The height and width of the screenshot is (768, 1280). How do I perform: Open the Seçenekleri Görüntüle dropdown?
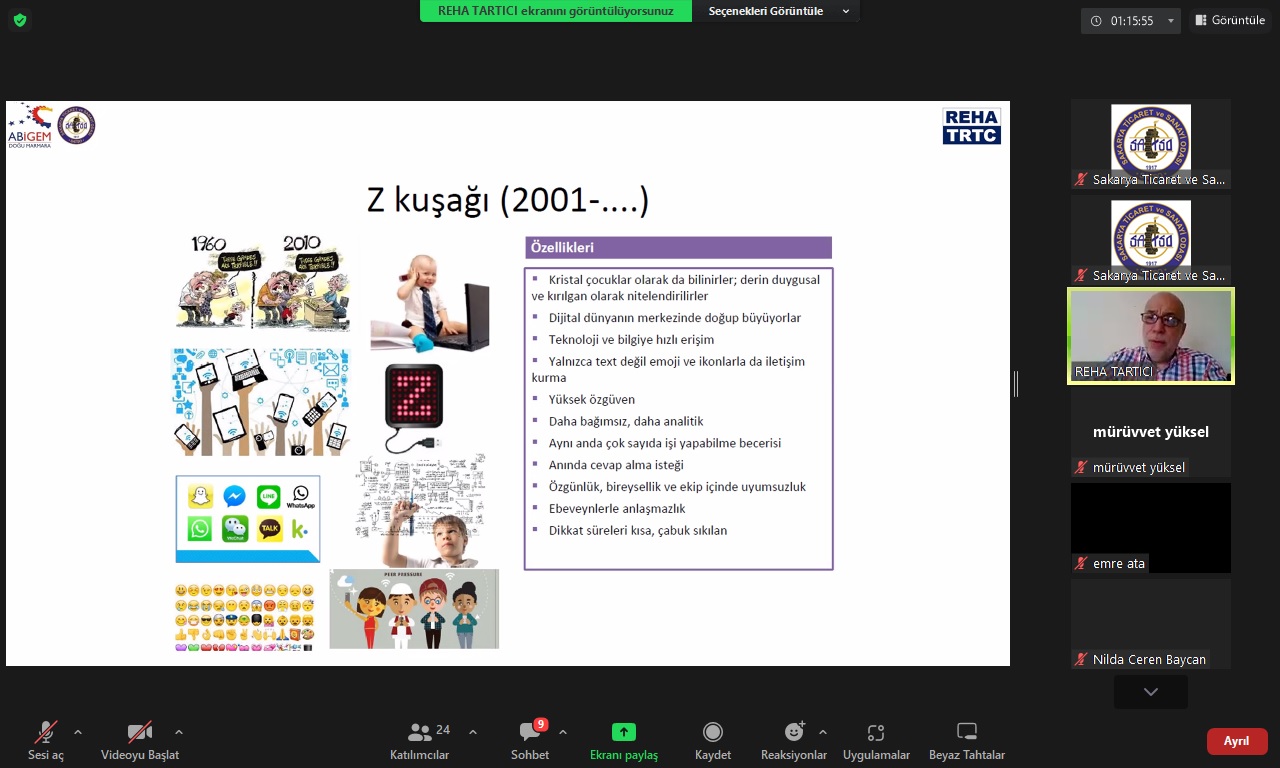tap(778, 11)
